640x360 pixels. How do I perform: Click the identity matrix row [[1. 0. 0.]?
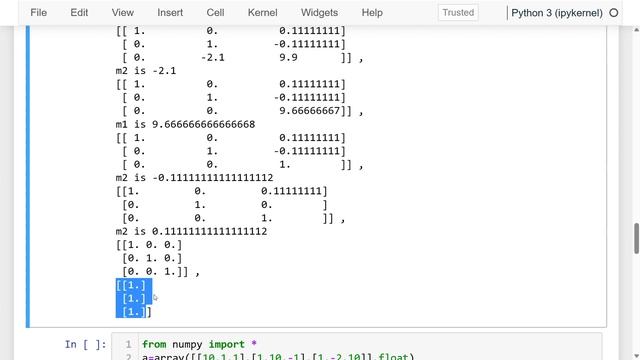tap(149, 245)
